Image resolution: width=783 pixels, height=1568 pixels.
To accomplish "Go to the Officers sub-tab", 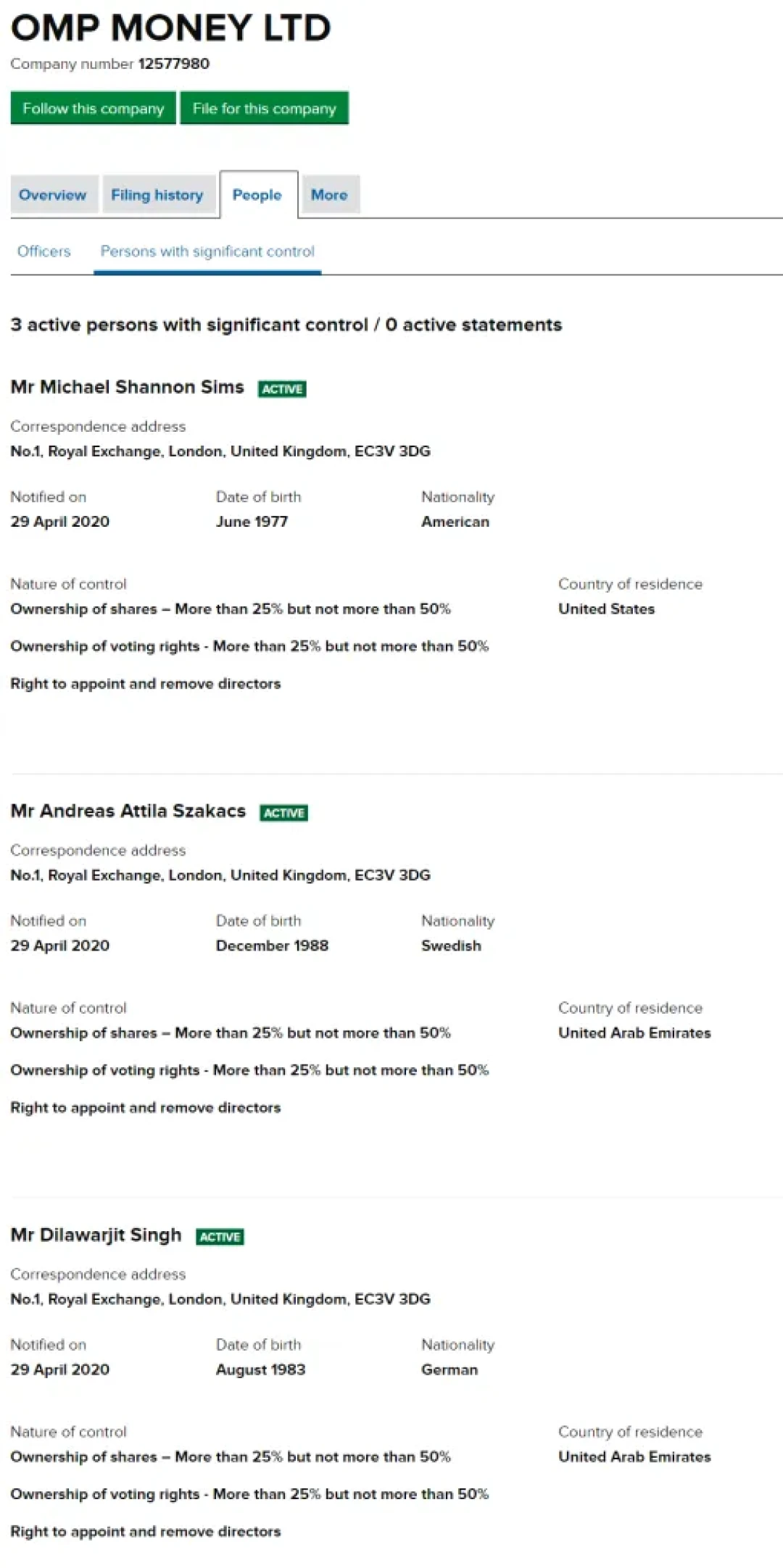I will point(44,251).
